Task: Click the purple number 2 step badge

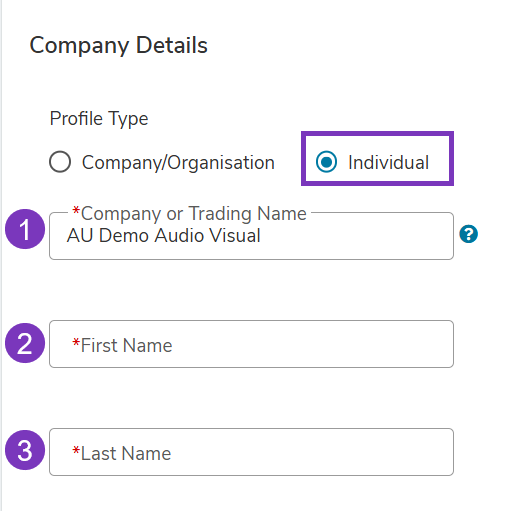Action: 25,343
